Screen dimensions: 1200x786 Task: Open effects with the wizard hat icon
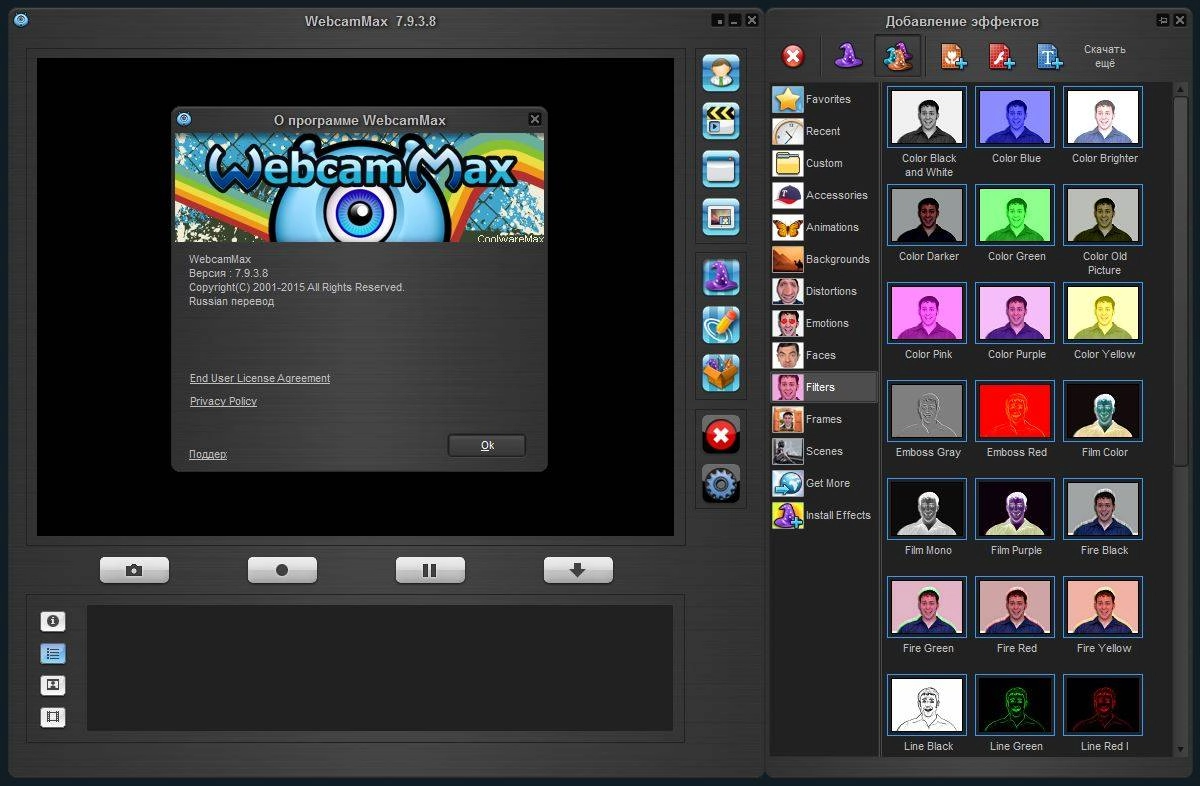click(x=720, y=277)
